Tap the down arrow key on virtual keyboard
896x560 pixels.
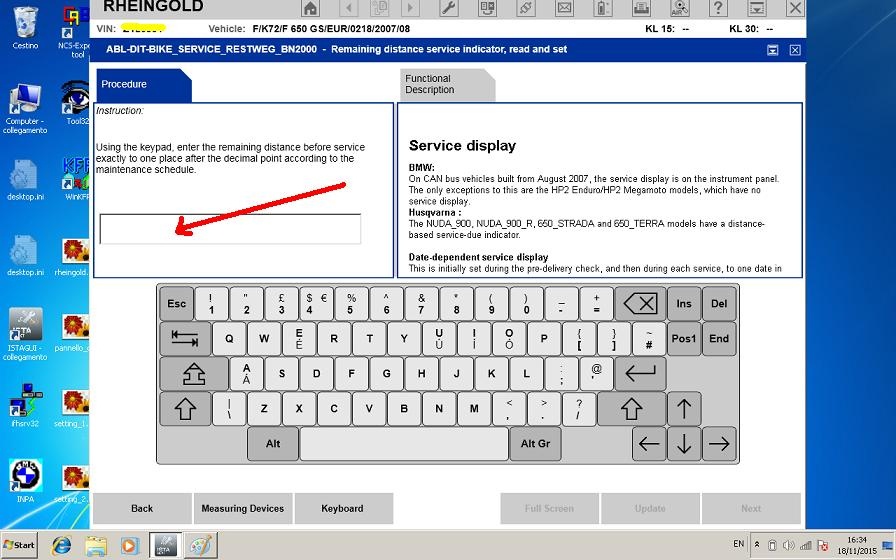(684, 443)
